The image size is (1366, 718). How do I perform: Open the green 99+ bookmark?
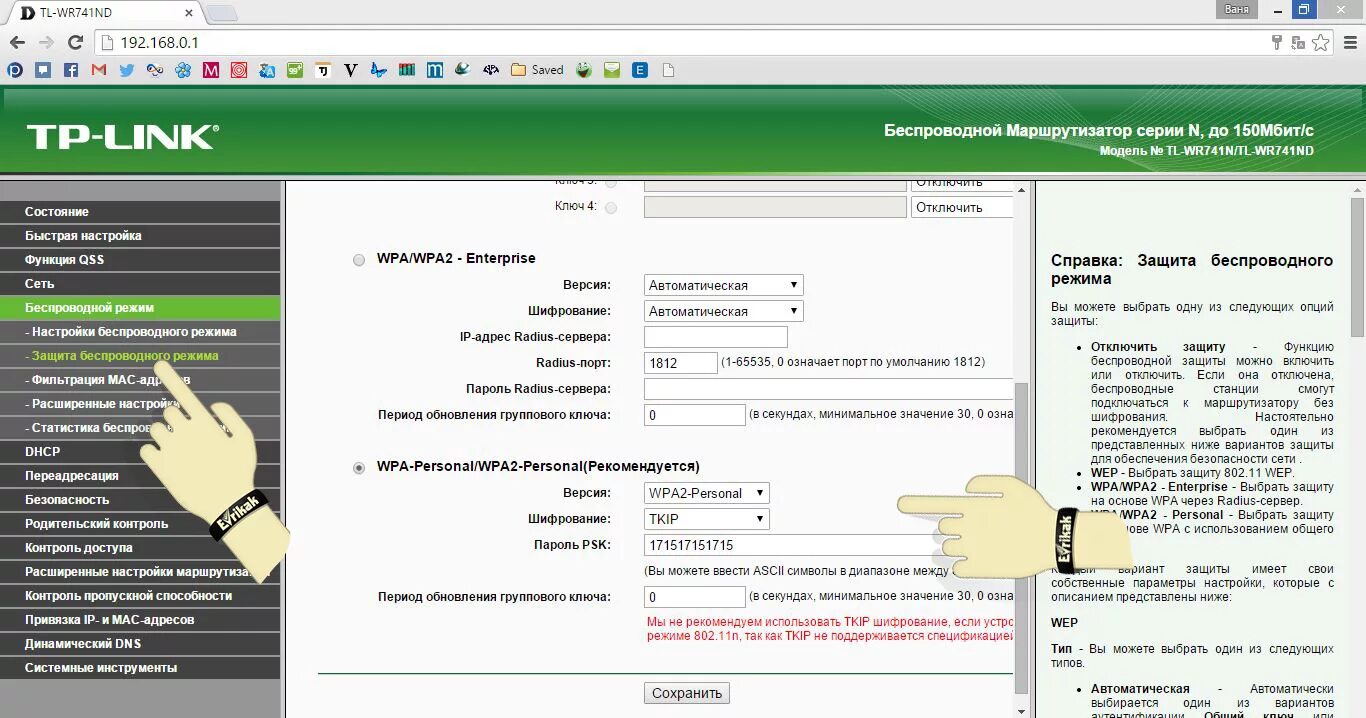pos(294,70)
